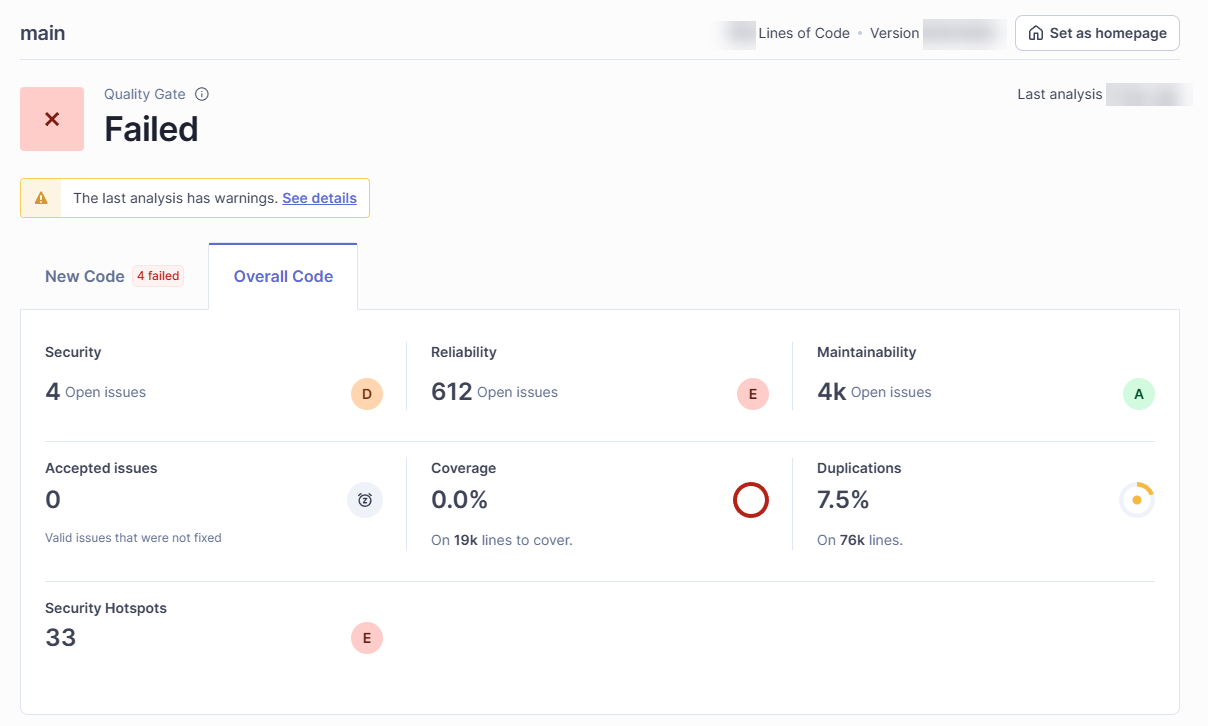Open the See details warning link
The width and height of the screenshot is (1208, 726).
point(319,198)
